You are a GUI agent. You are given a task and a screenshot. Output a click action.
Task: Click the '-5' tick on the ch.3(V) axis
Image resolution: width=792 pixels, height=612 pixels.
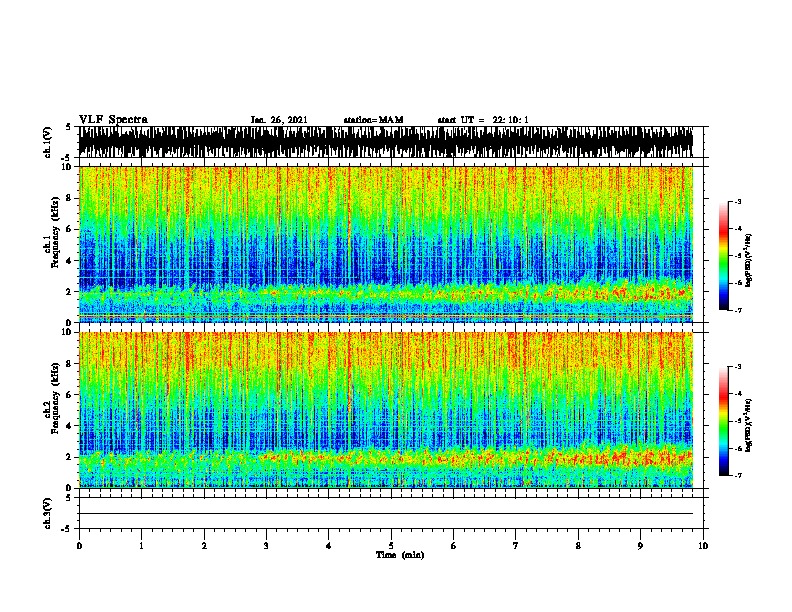pyautogui.click(x=66, y=529)
